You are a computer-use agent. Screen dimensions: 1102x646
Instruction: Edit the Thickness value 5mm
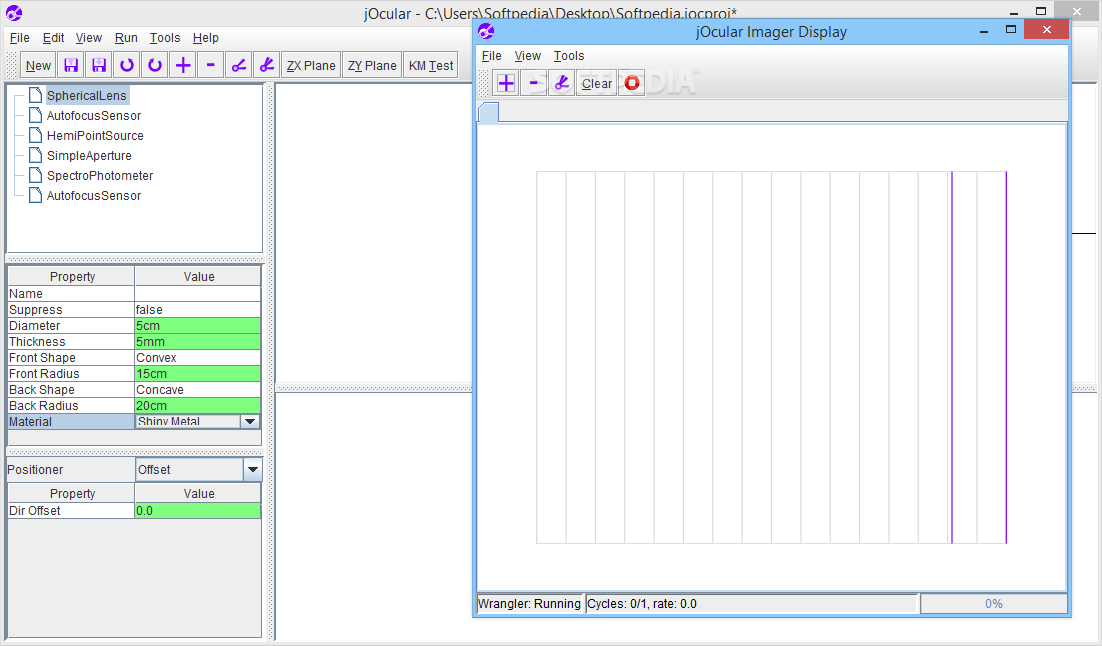[x=197, y=342]
